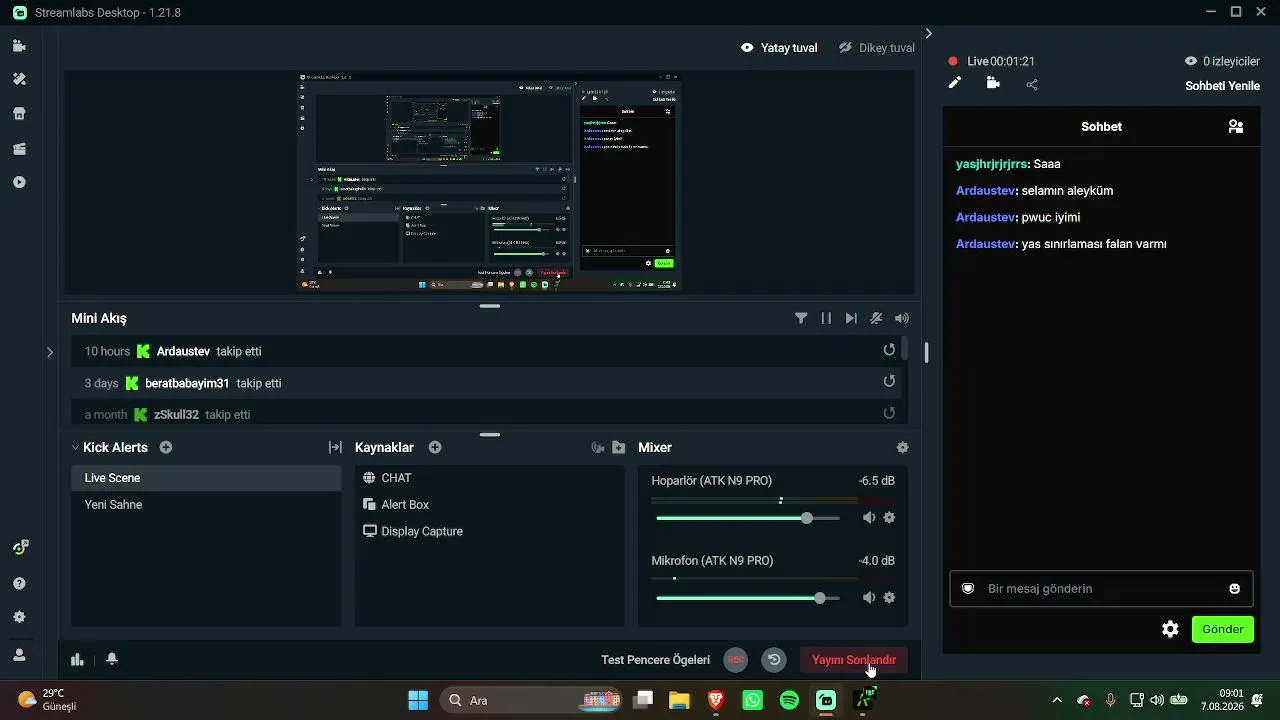Replay zSkull32's follow alert
Viewport: 1280px width, 720px height.
[x=889, y=413]
